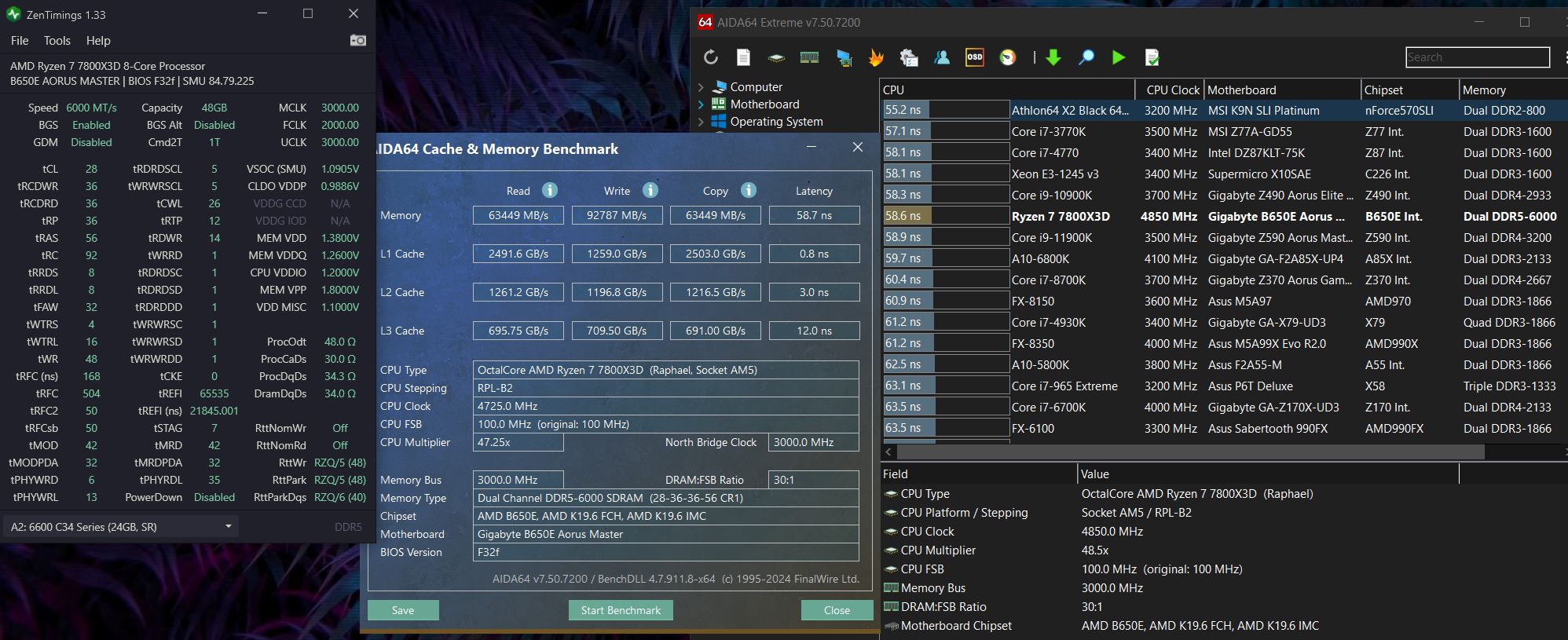The height and width of the screenshot is (640, 1568).
Task: Sort by the CPU Clock column header
Action: tap(1171, 90)
